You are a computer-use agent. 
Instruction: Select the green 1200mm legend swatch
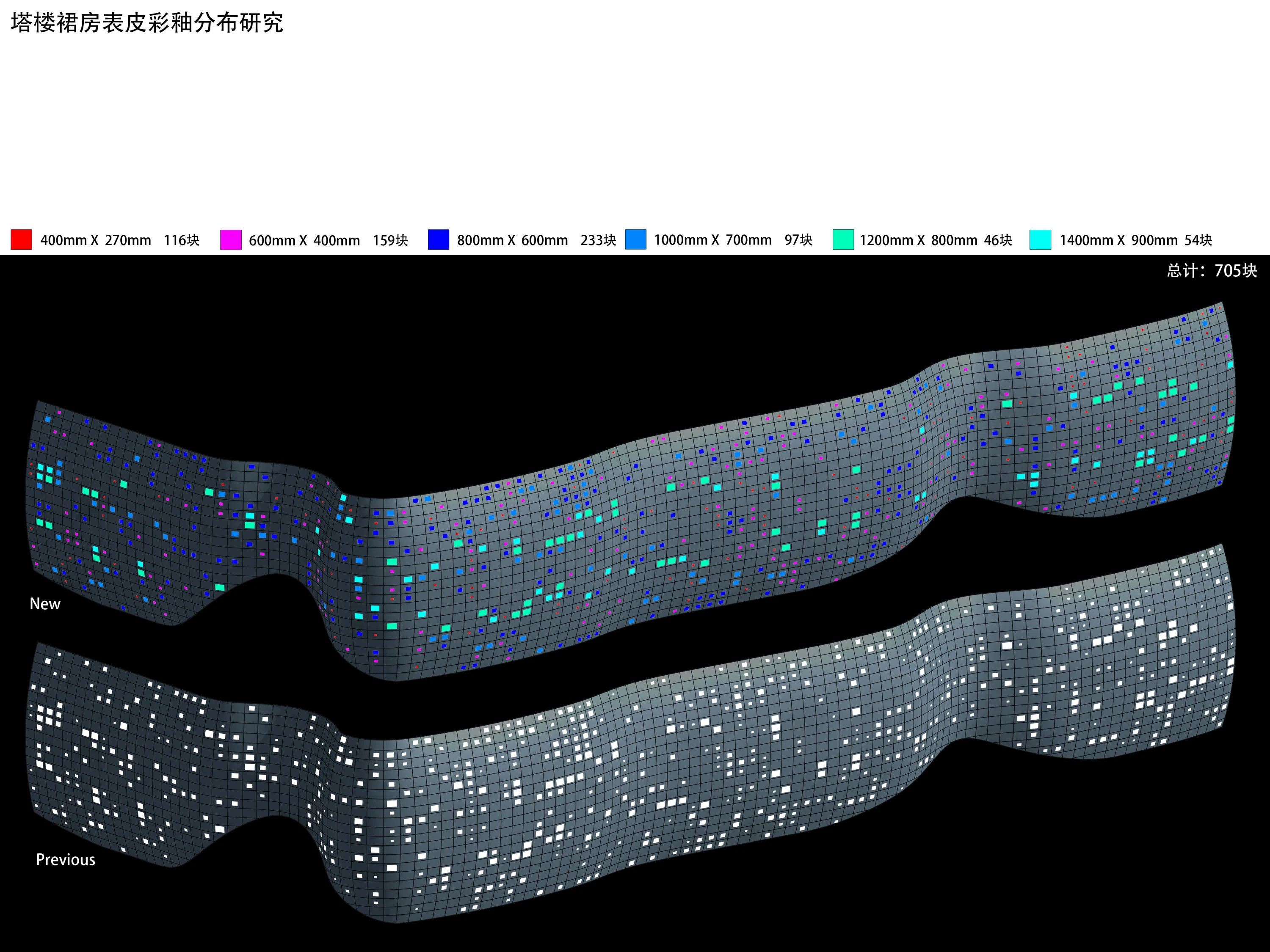pyautogui.click(x=843, y=239)
